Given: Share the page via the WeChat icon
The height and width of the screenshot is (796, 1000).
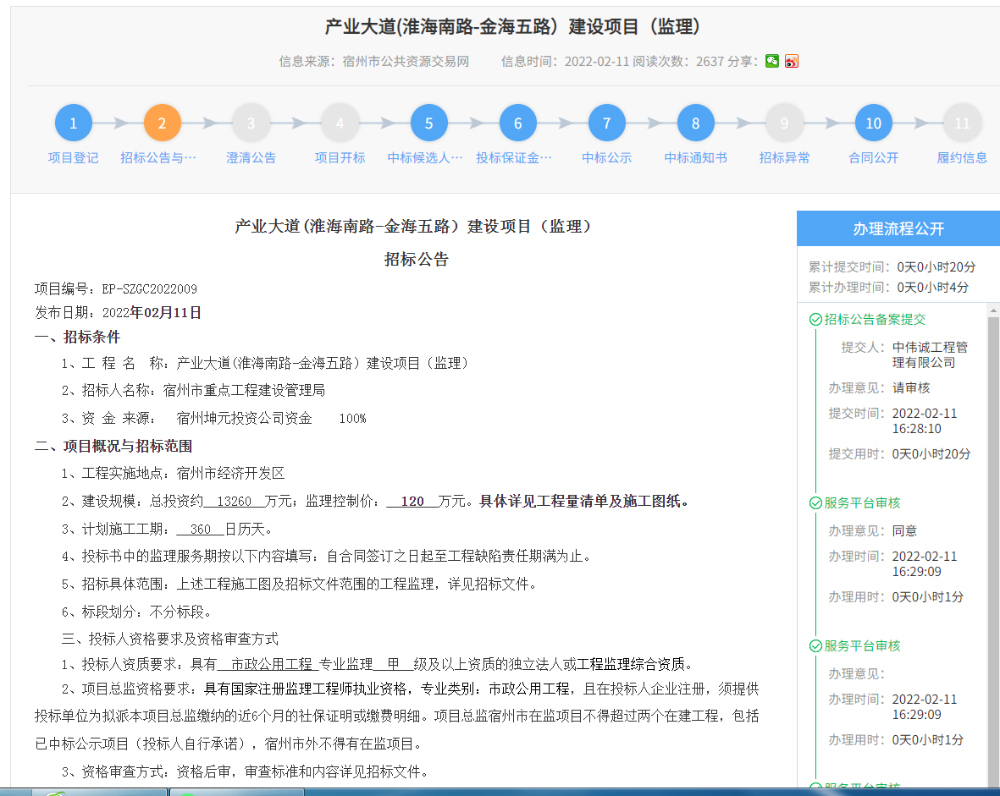Looking at the screenshot, I should 772,61.
